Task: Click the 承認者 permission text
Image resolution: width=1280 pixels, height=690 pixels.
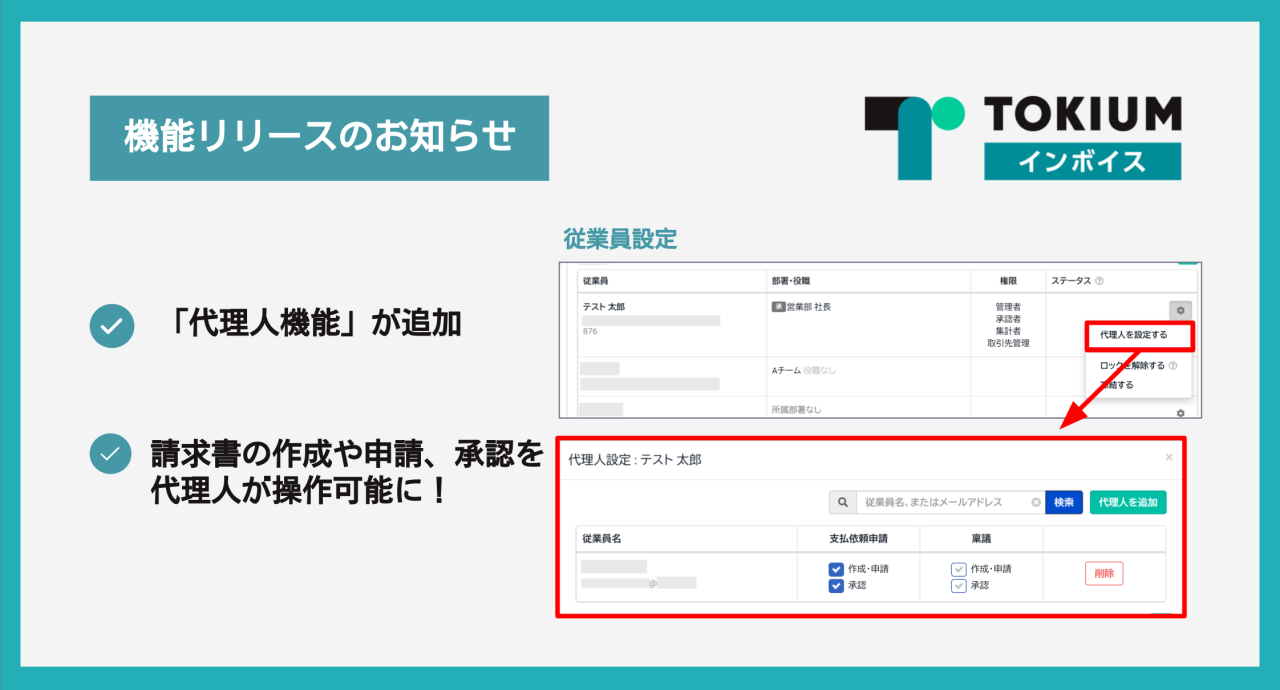Action: (x=1006, y=319)
